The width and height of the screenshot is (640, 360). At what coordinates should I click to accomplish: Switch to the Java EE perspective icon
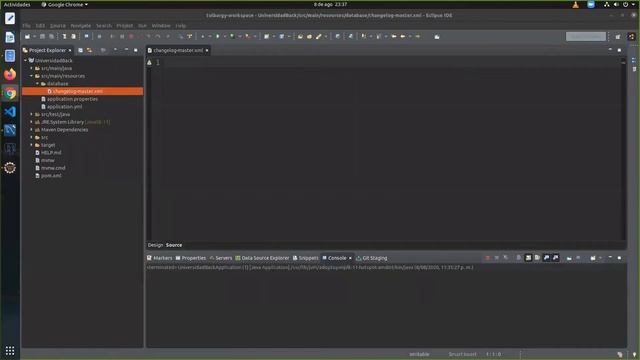pyautogui.click(x=631, y=37)
